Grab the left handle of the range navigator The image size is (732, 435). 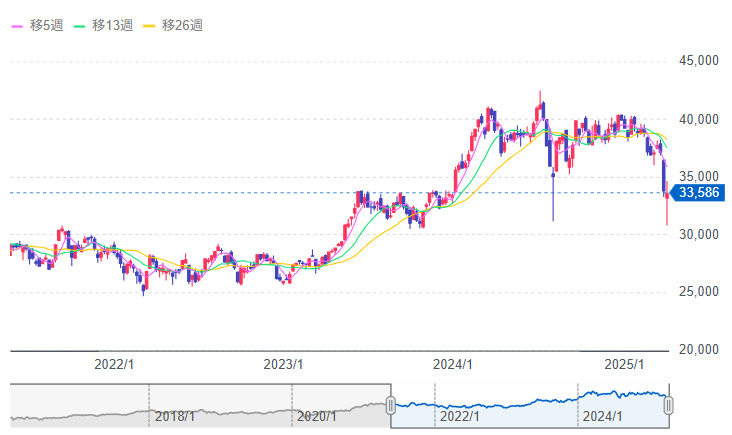(x=391, y=405)
